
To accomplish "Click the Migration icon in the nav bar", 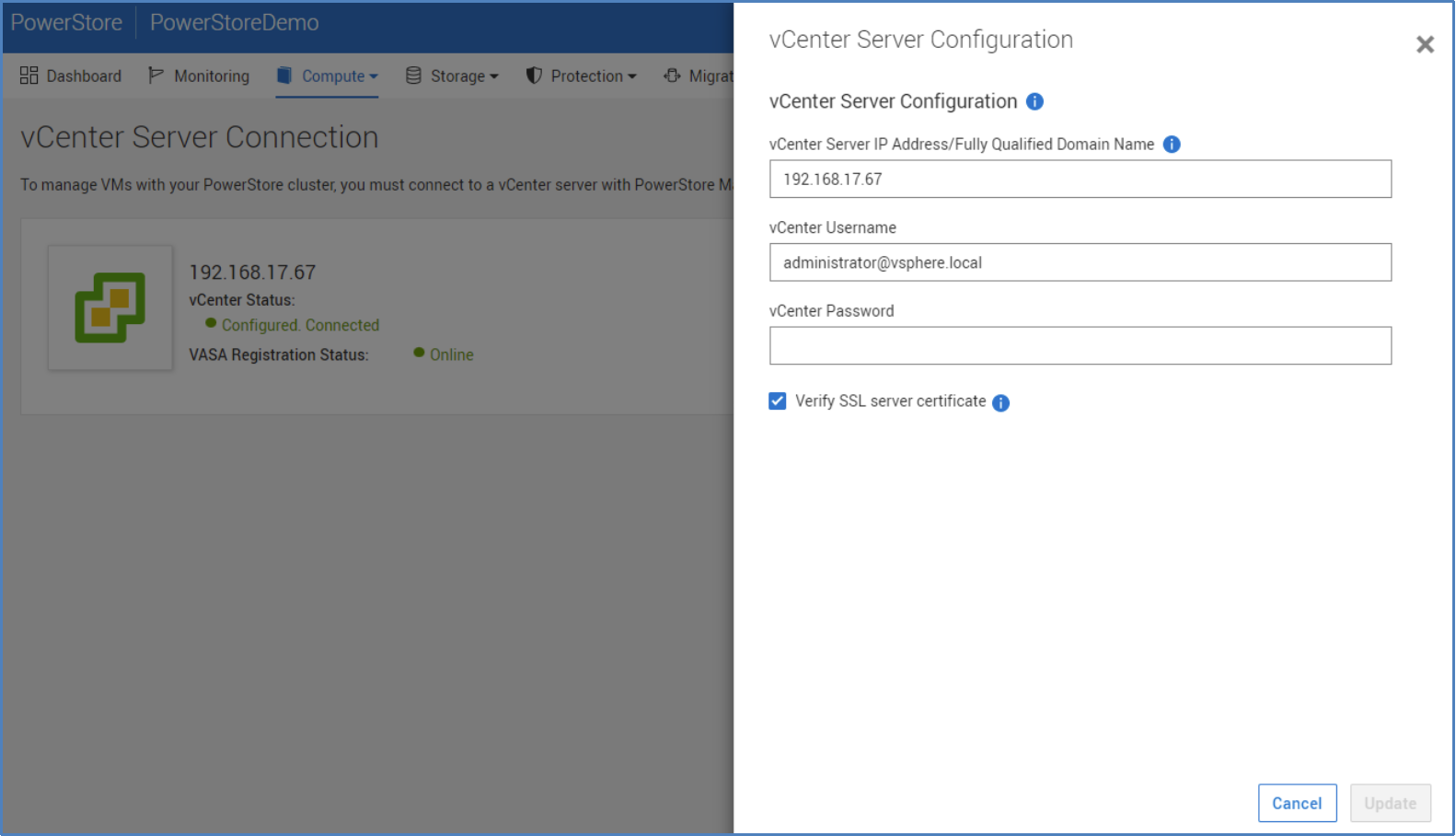I will tap(672, 75).
